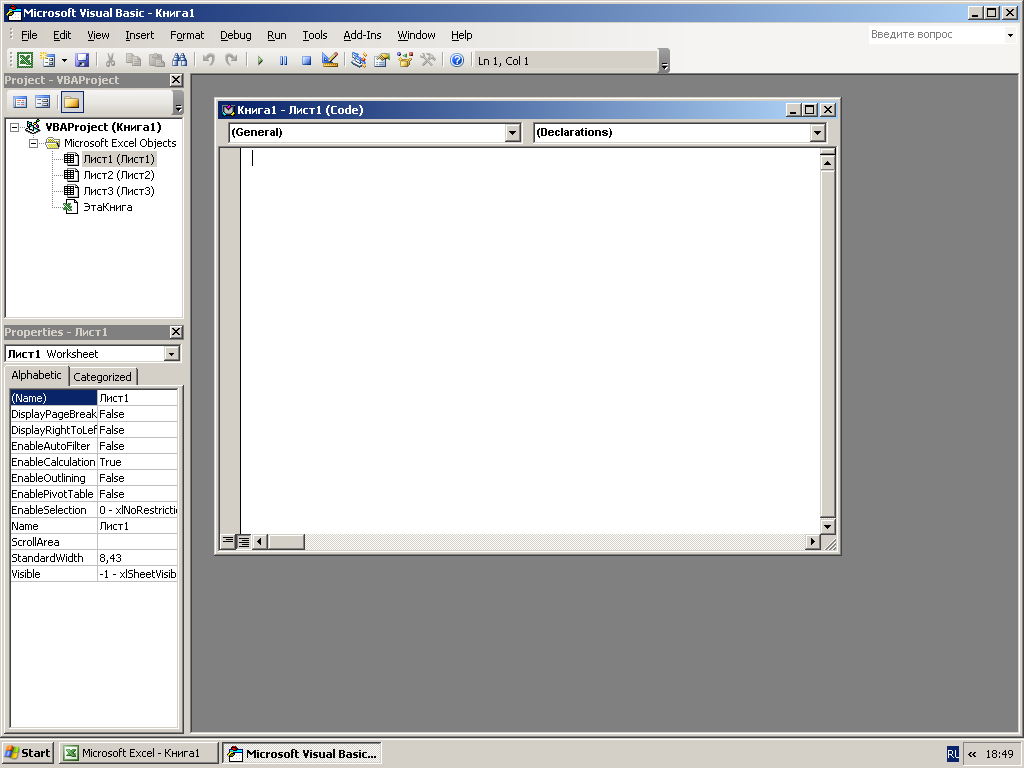Open Properties Window toolbar icon

click(x=382, y=60)
